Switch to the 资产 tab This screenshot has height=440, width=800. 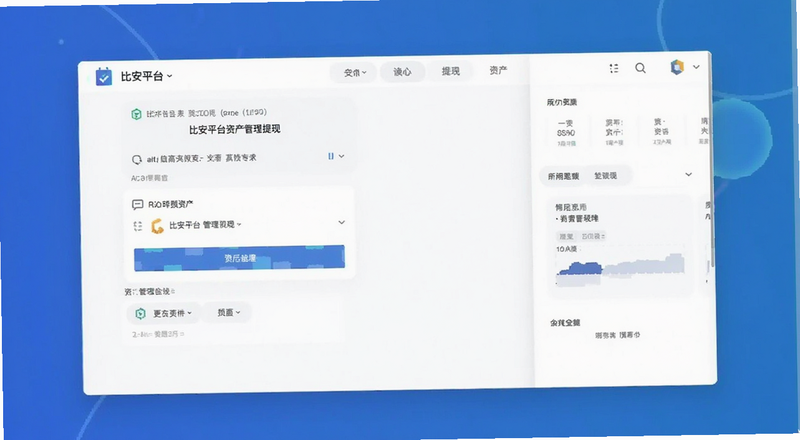pyautogui.click(x=498, y=70)
